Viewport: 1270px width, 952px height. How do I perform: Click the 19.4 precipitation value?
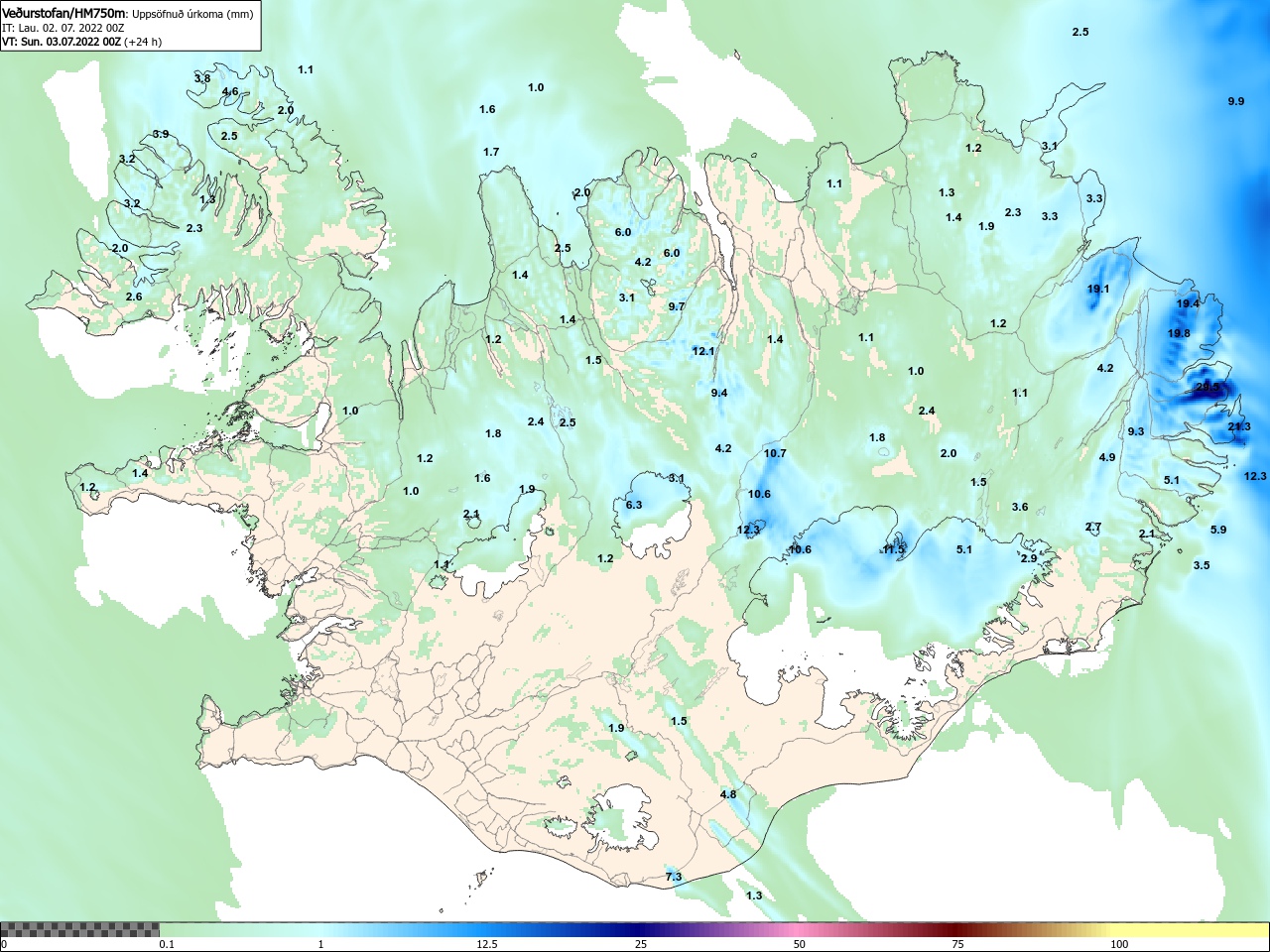pos(1188,303)
